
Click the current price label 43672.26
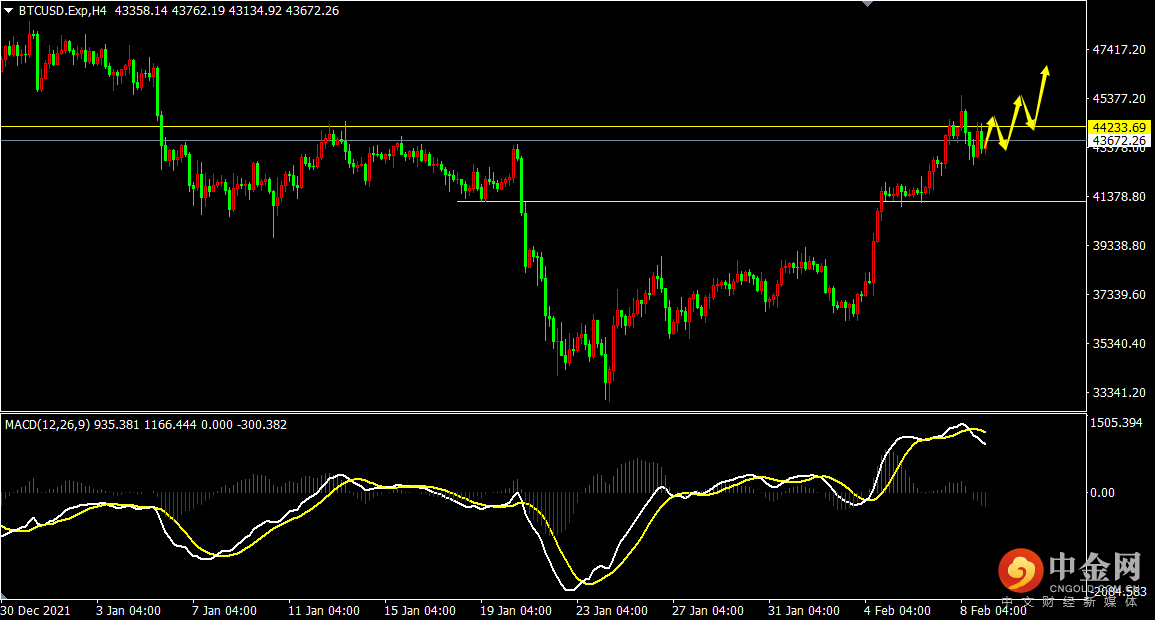coord(1119,141)
